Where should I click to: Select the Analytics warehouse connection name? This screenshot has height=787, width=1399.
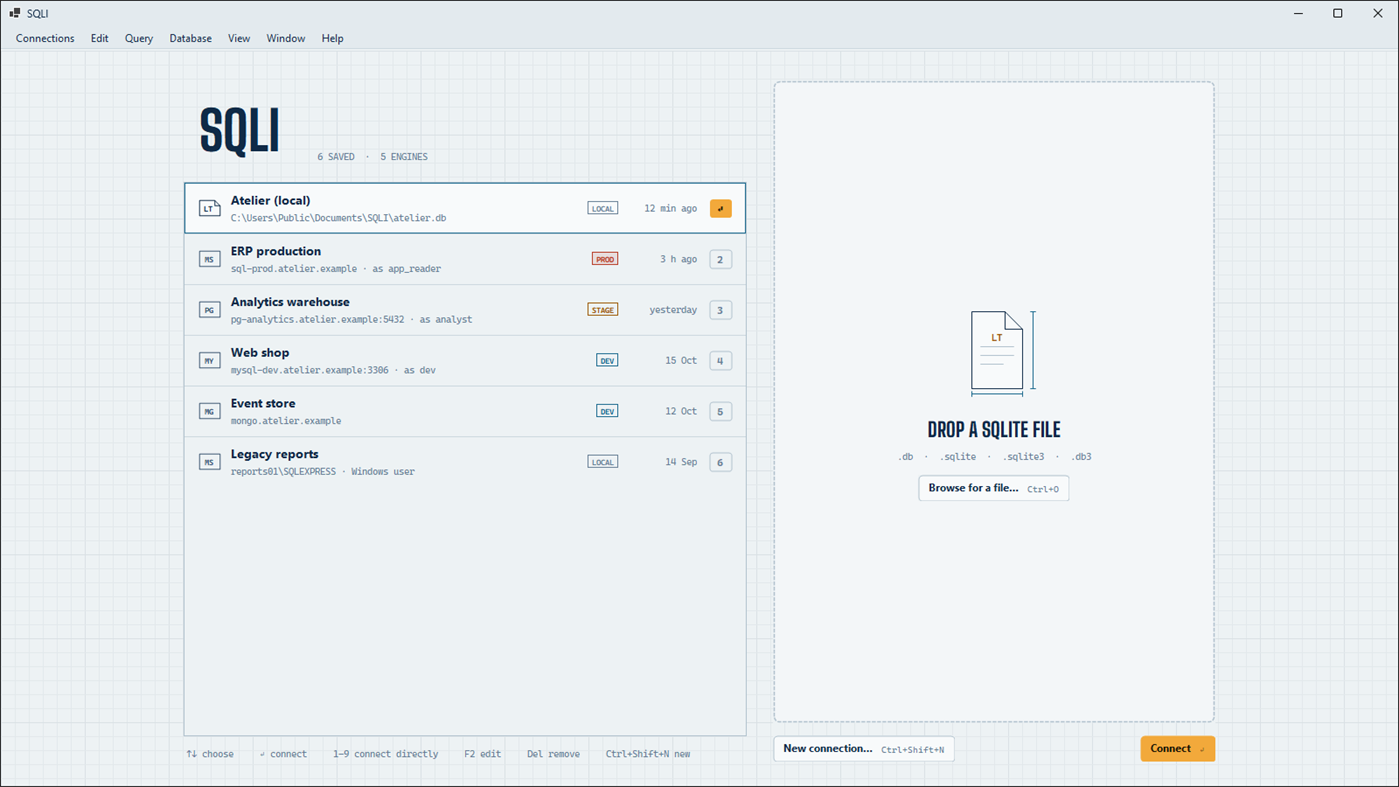[290, 302]
